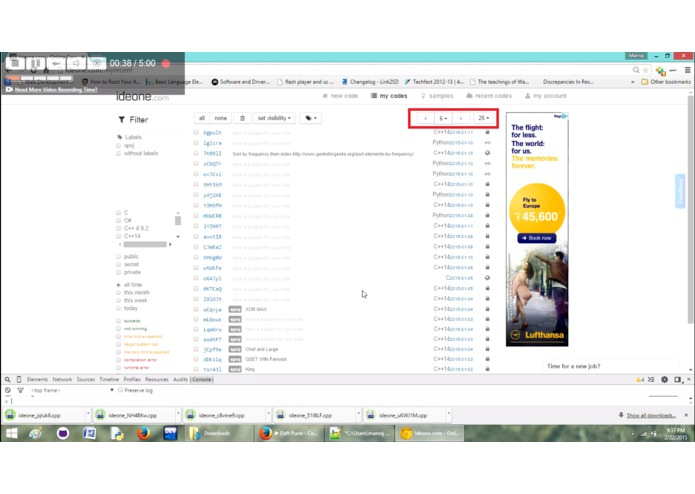Select the today radio button
Viewport: 695px width, 494px height.
coord(118,308)
